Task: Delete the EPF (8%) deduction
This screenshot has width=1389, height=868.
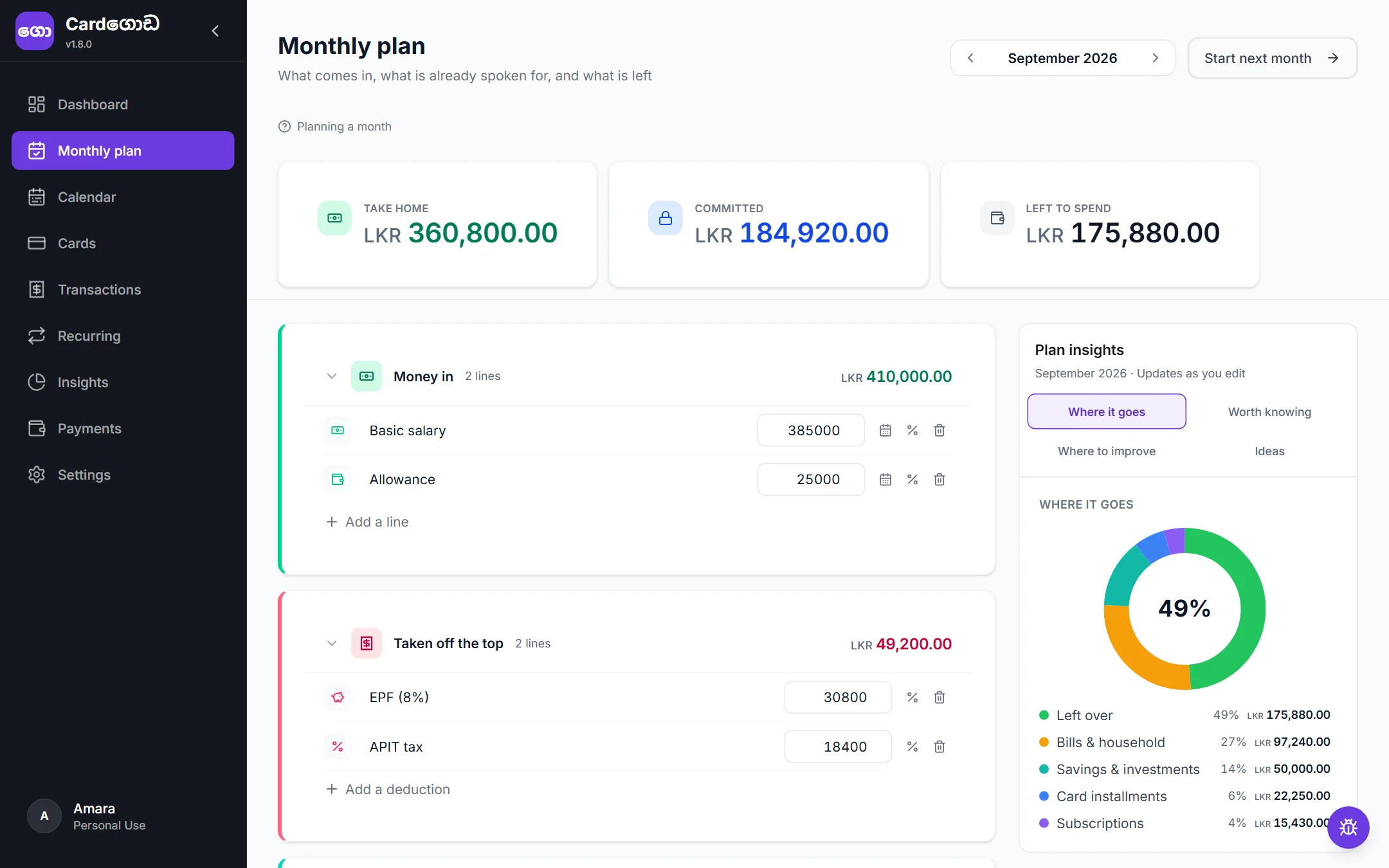Action: point(940,698)
